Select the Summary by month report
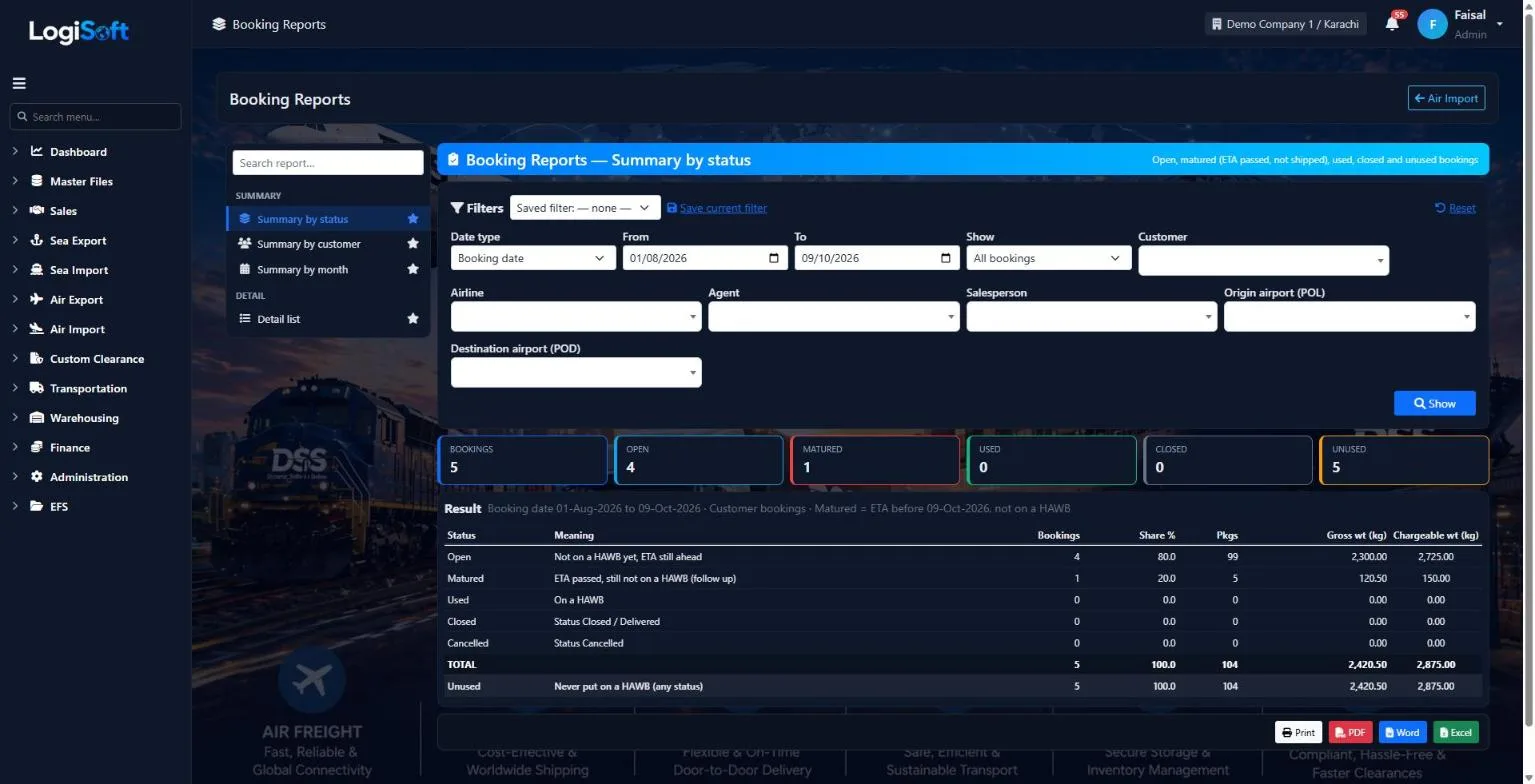Image resolution: width=1535 pixels, height=784 pixels. (302, 269)
